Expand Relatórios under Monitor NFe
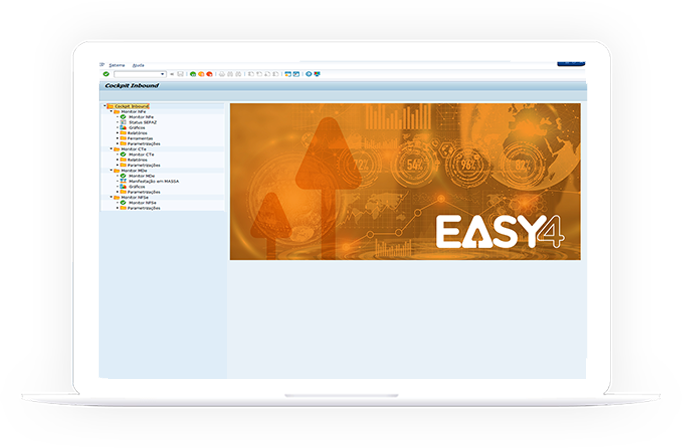The height and width of the screenshot is (448, 682). pos(117,133)
